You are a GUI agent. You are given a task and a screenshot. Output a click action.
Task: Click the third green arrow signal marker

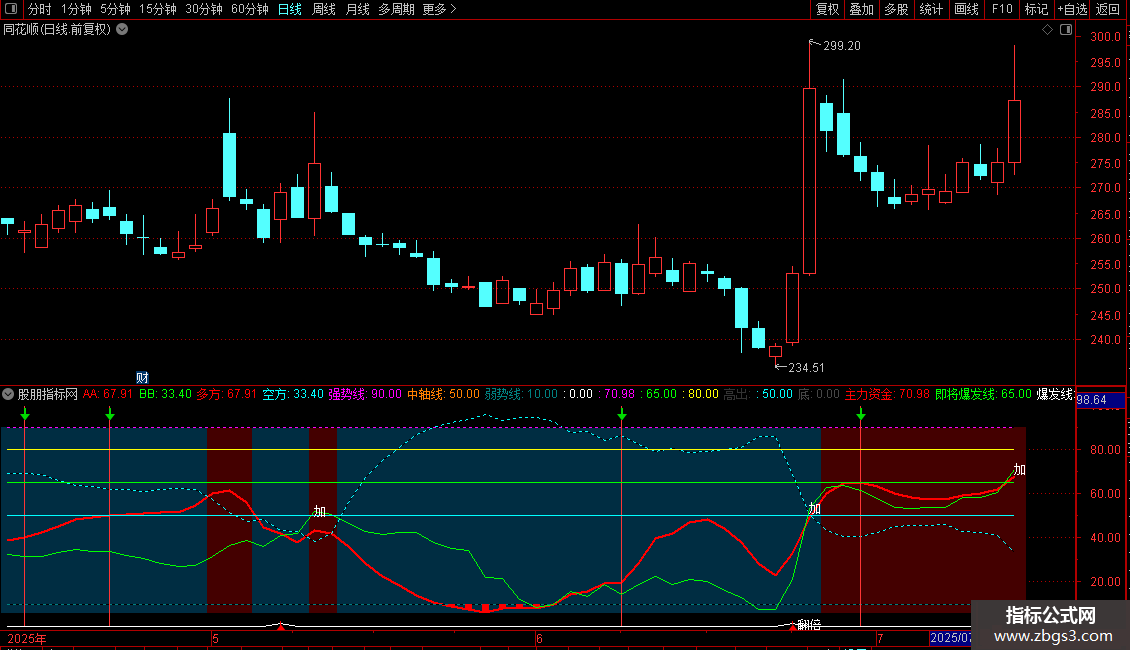tap(622, 414)
